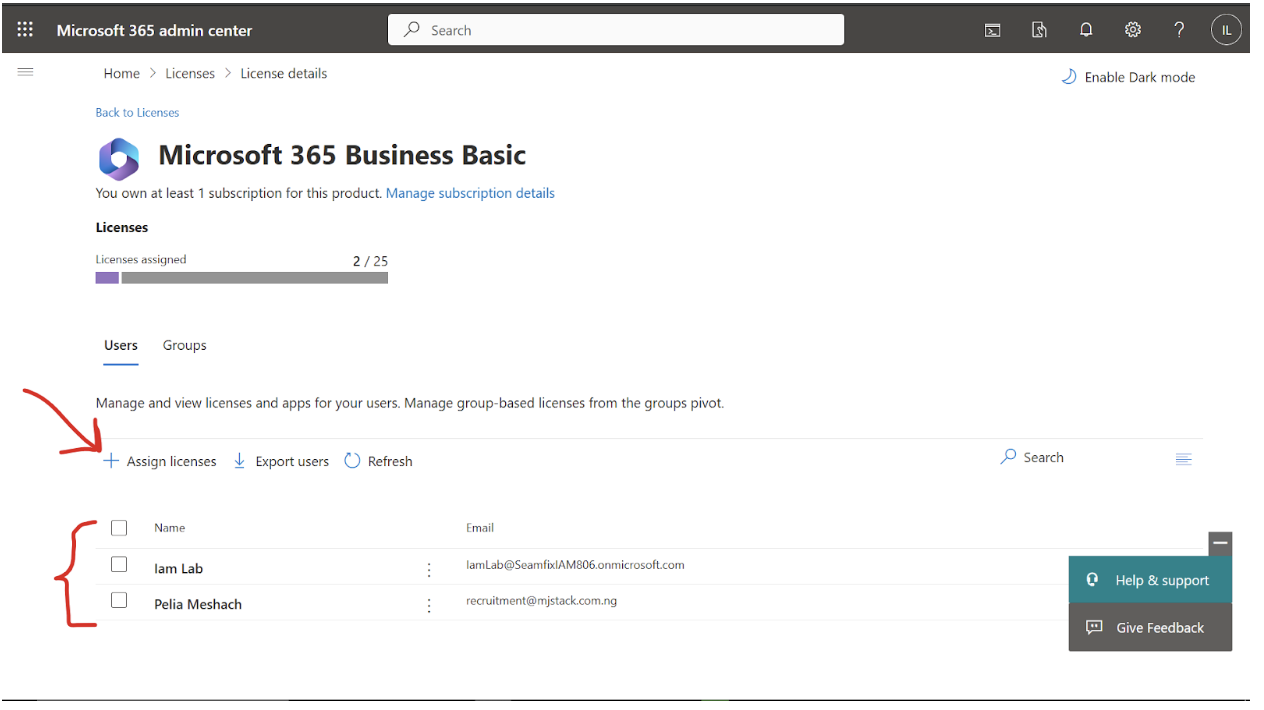Click the name Pelia Meshach
The image size is (1264, 710).
click(198, 604)
